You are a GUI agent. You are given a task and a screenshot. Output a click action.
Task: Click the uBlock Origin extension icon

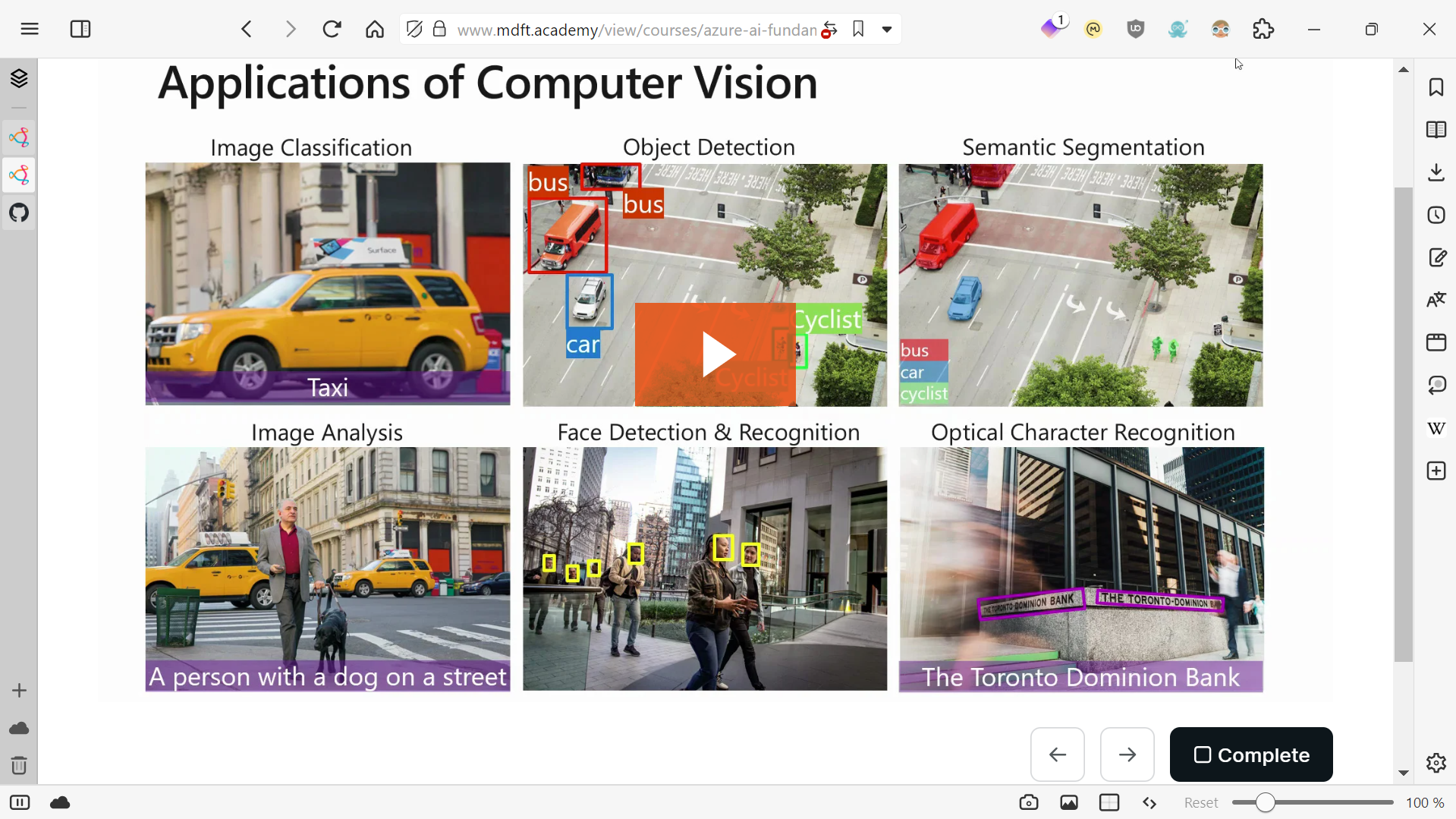pos(1135,29)
